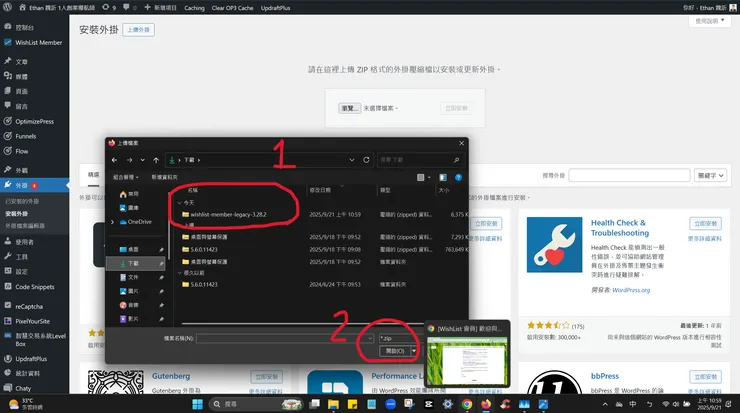Viewport: 740px width, 413px height.
Task: Open the recent locations dropdown arrow
Action: pyautogui.click(x=143, y=160)
